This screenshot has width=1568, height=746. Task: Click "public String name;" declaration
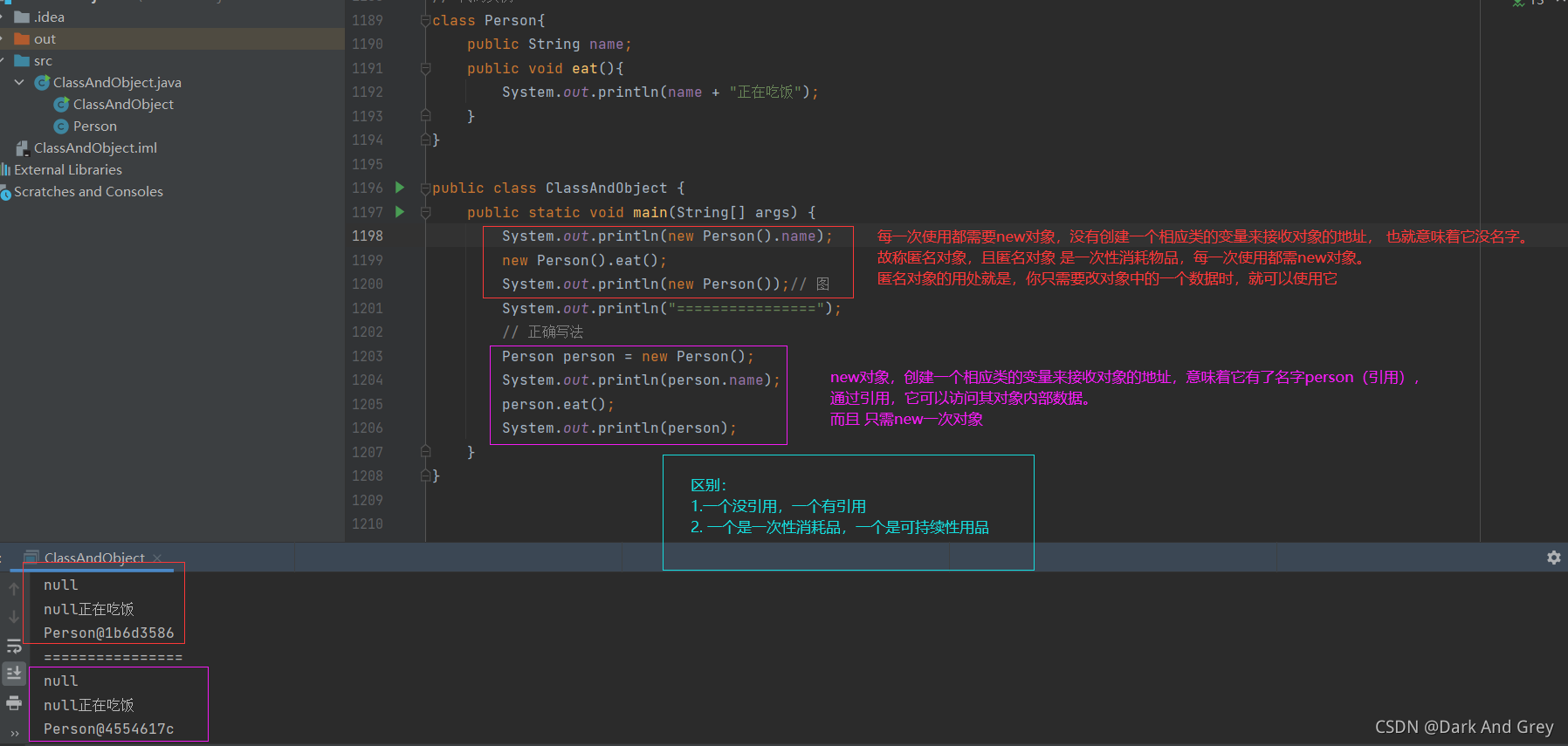click(549, 44)
